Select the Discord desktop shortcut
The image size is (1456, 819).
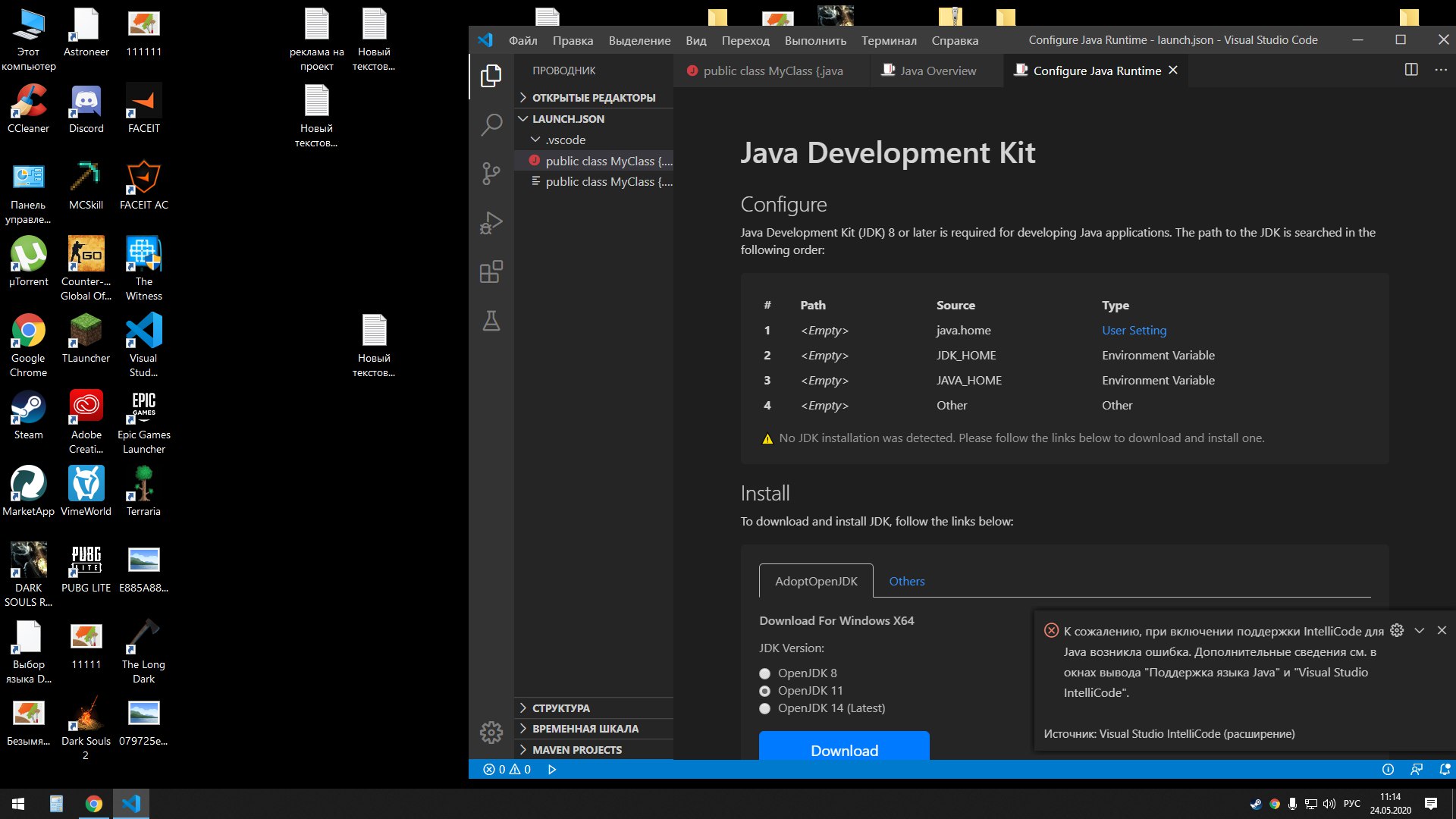click(86, 108)
